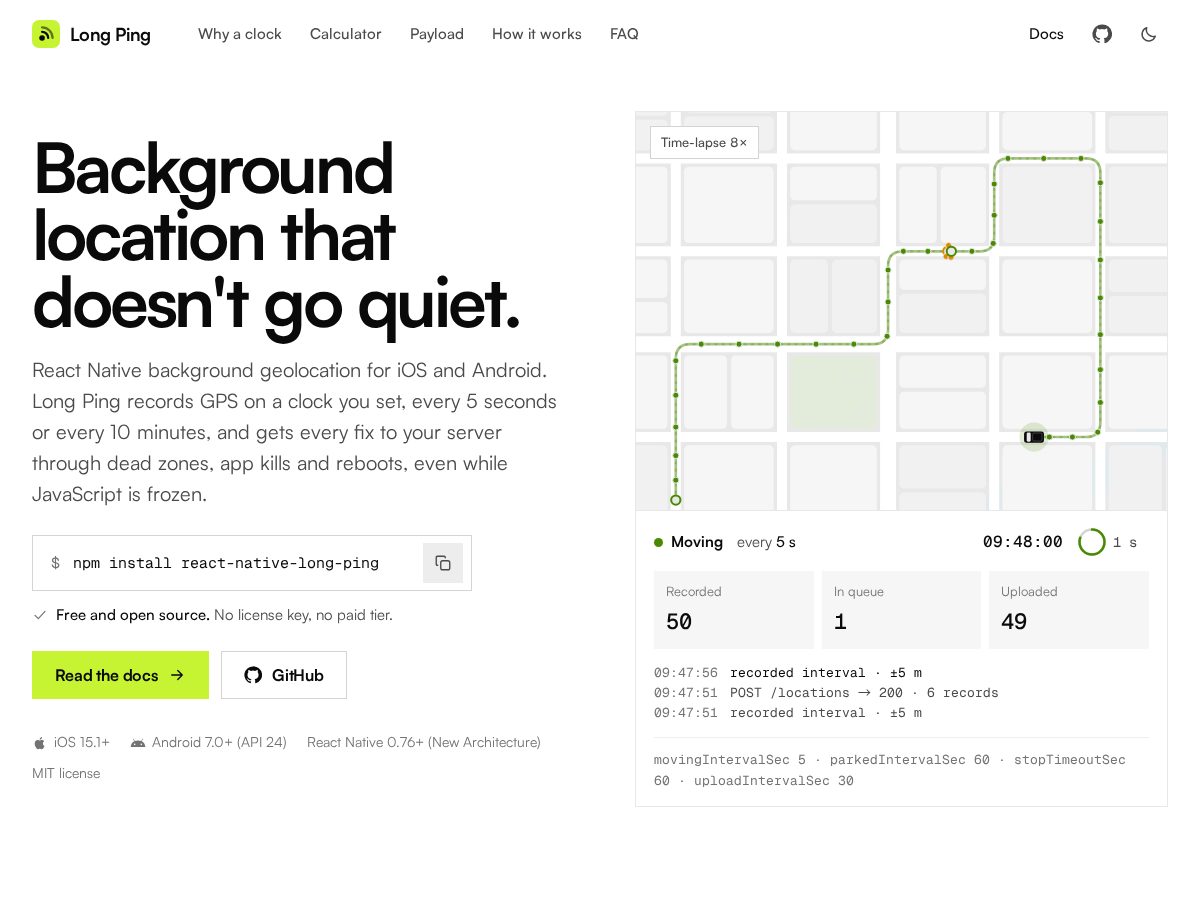Click the 09:48:00 clock readout

(1022, 542)
